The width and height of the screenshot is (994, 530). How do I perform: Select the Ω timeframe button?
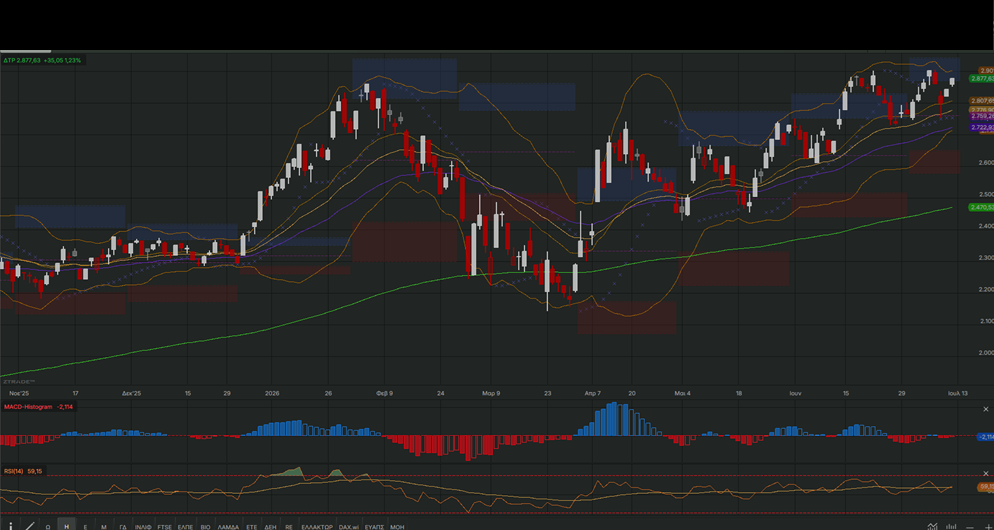coord(48,526)
